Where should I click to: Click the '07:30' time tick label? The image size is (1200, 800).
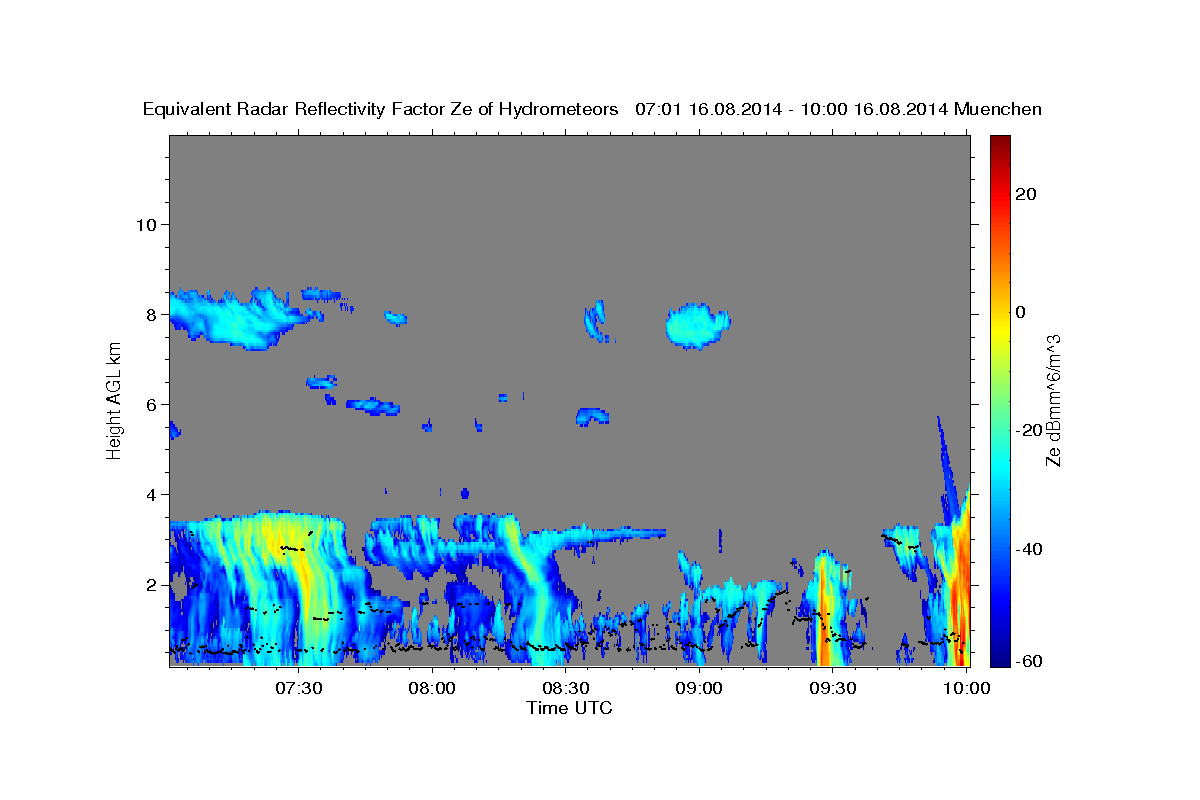coord(299,689)
